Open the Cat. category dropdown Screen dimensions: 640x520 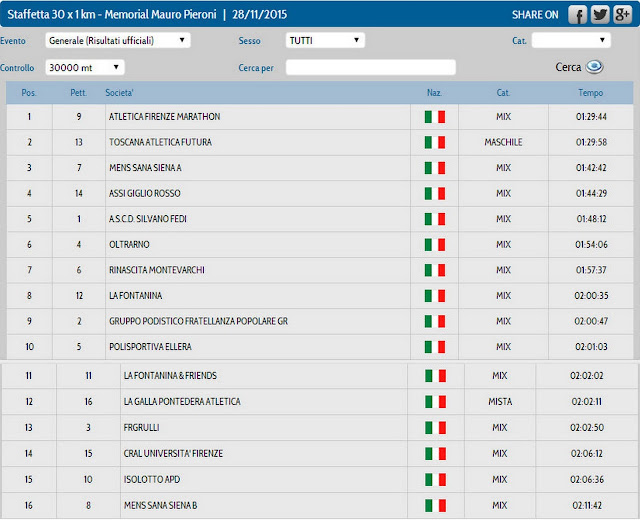571,40
